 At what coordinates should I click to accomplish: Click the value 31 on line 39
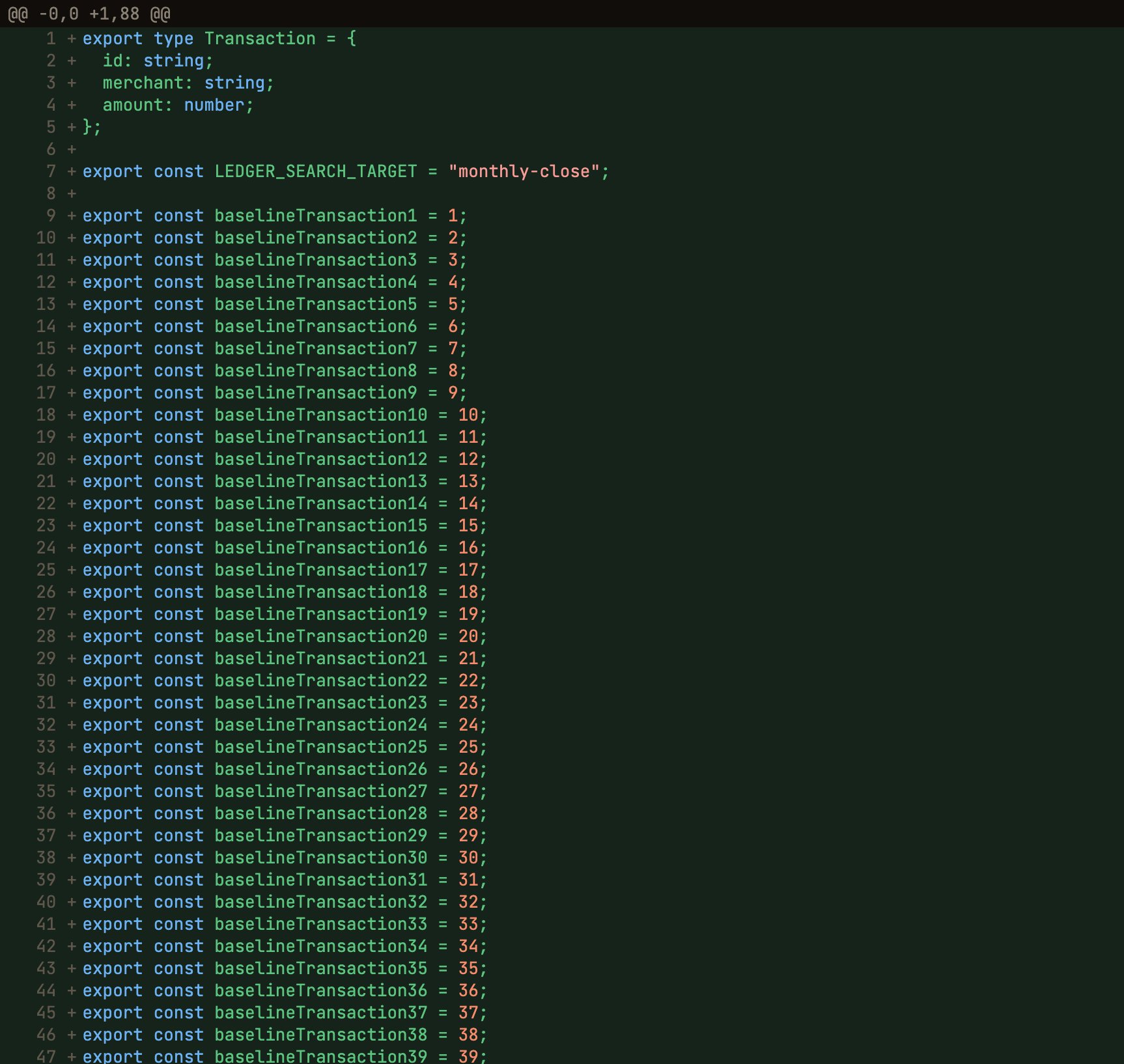tap(468, 880)
